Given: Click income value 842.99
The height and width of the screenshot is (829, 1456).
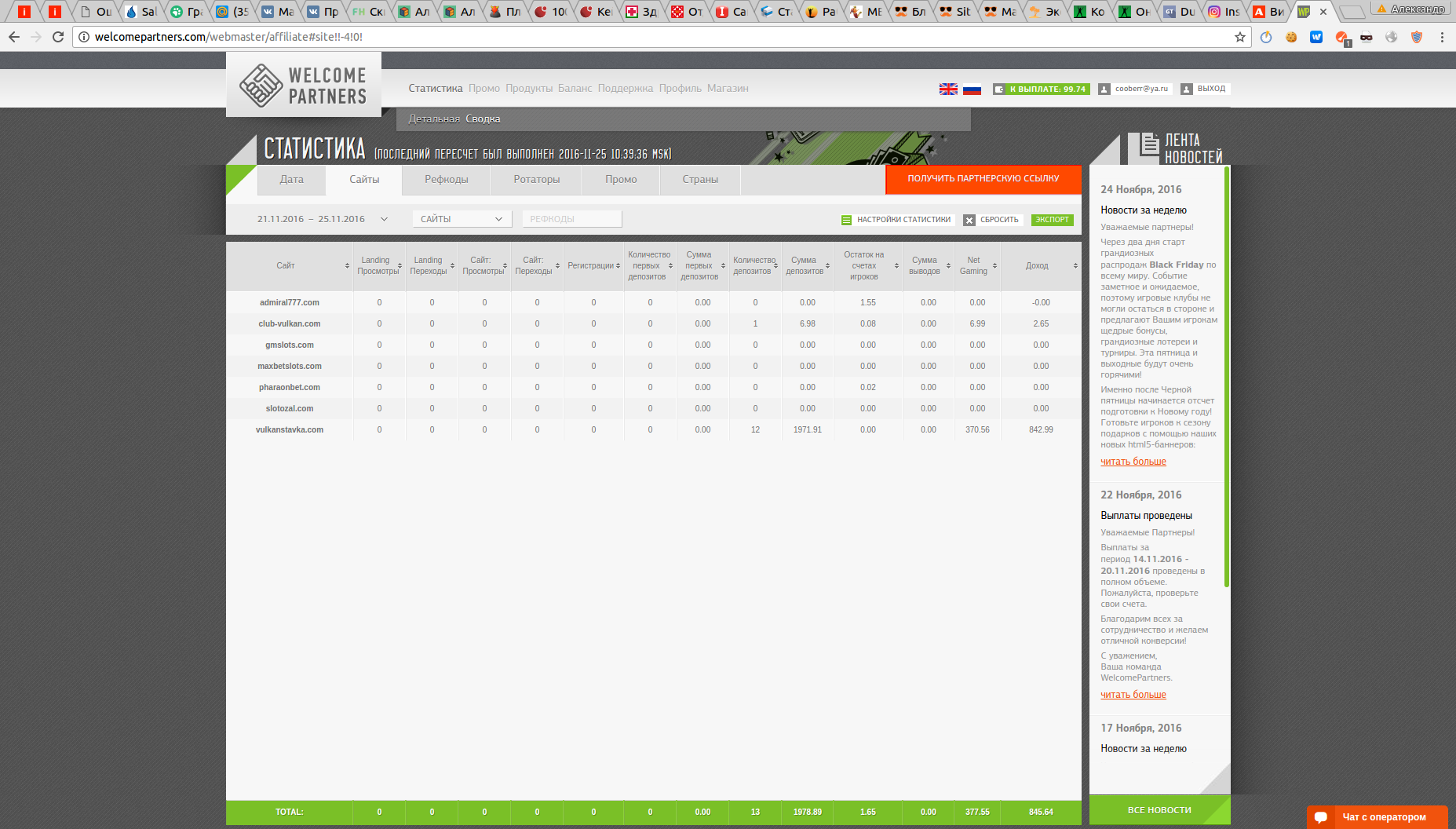Looking at the screenshot, I should coord(1041,430).
